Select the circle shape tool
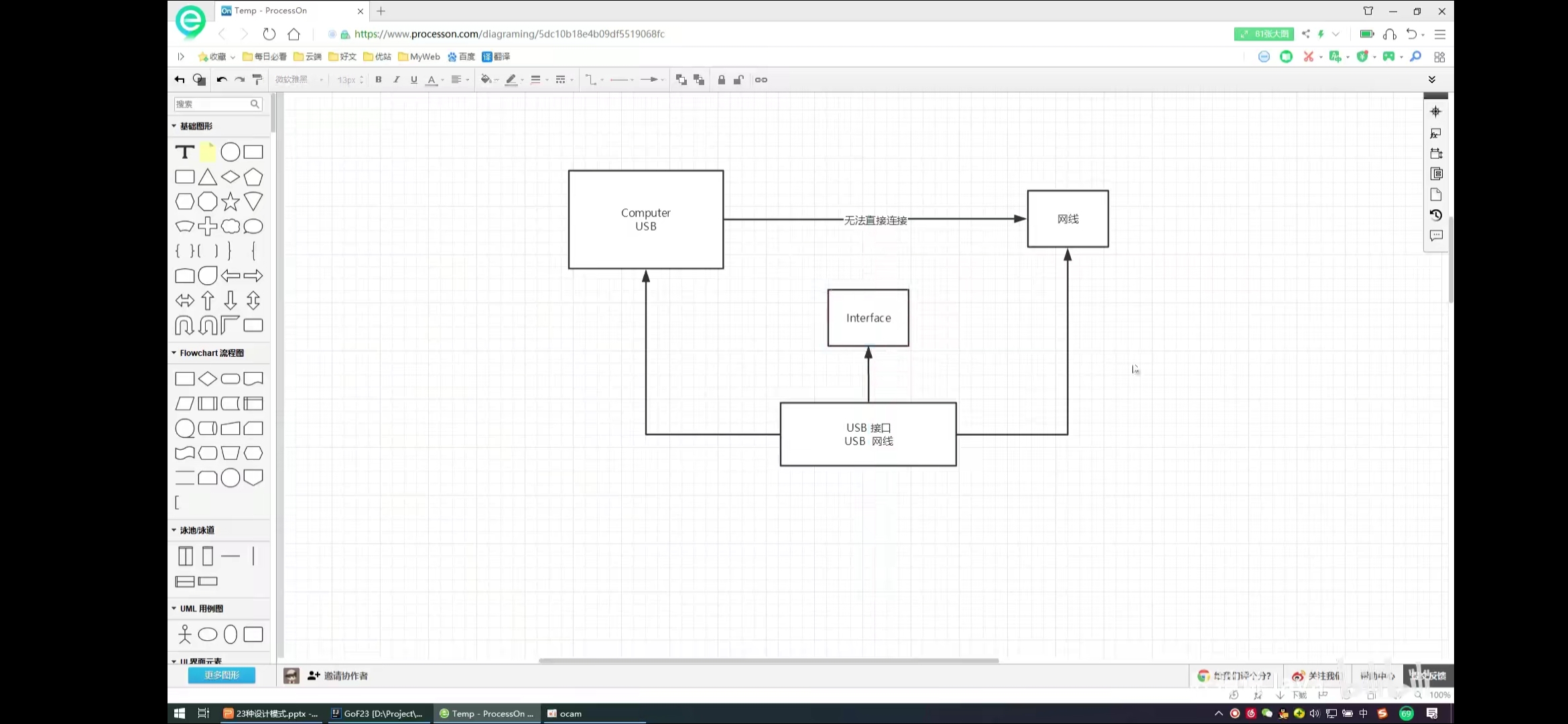The image size is (1568, 724). click(230, 151)
